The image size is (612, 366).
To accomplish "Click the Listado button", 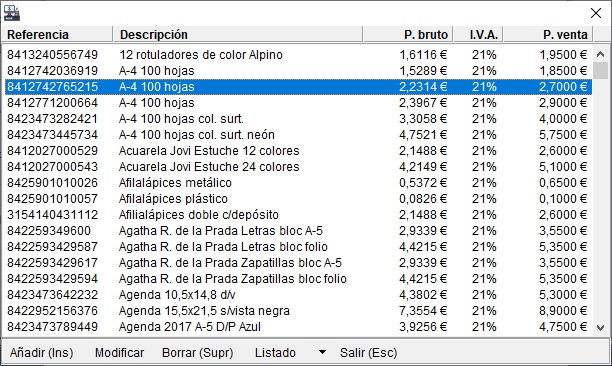I will coord(275,352).
